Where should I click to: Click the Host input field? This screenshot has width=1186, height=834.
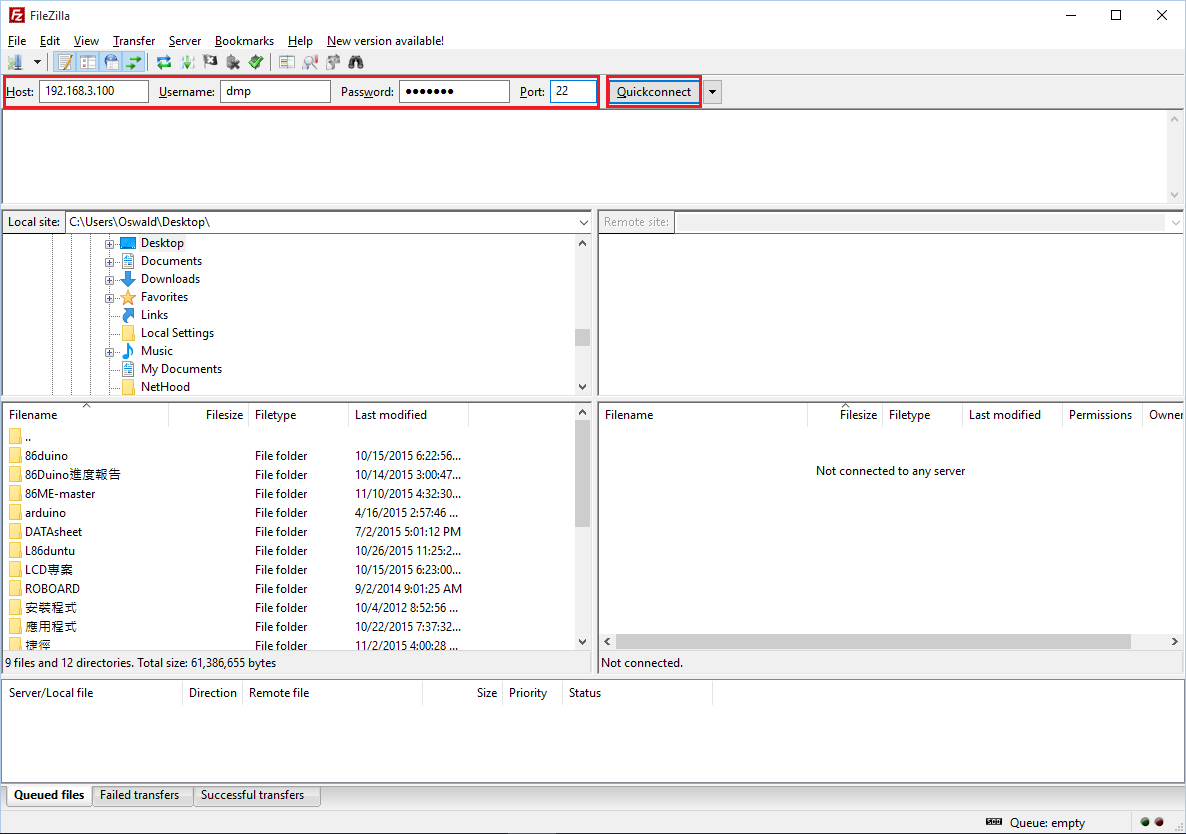[94, 91]
